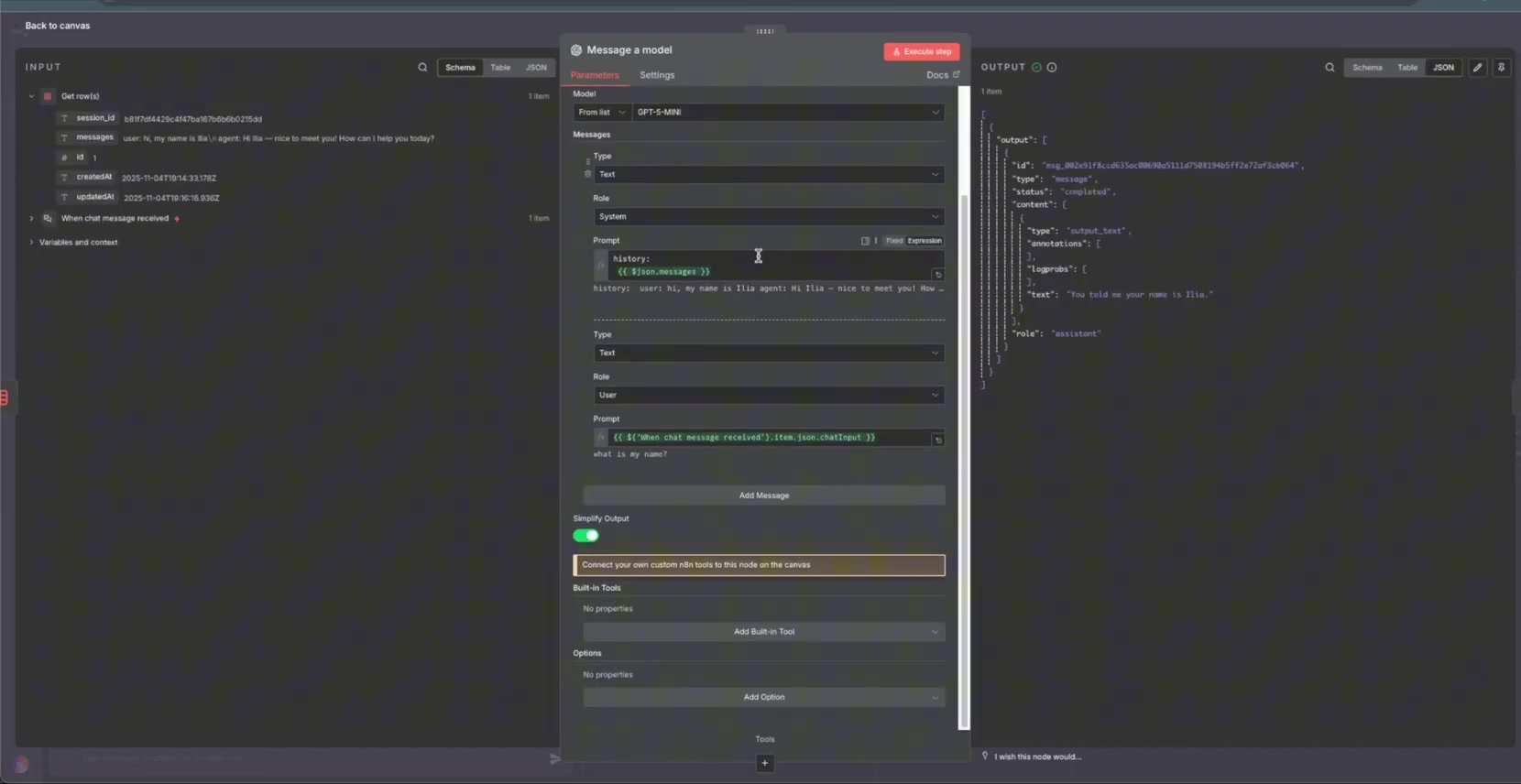Click the text type icon beside session_id
Screen dimensions: 1521x784
pyautogui.click(x=64, y=118)
